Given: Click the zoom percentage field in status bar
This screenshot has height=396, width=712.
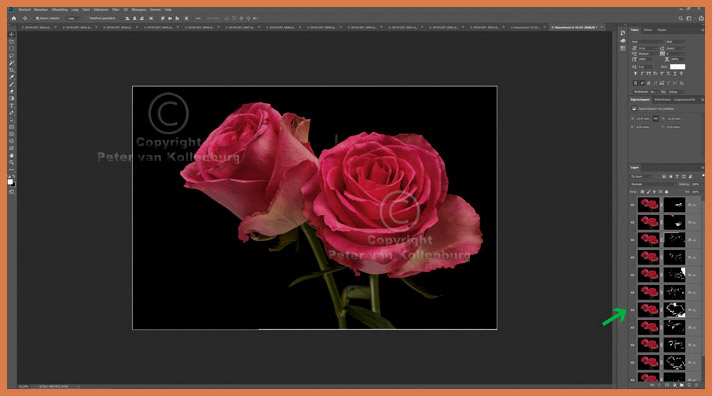Looking at the screenshot, I should 24,386.
